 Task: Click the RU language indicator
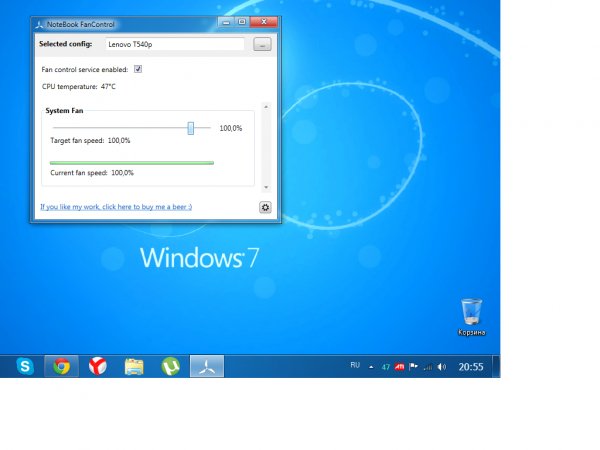pos(355,365)
